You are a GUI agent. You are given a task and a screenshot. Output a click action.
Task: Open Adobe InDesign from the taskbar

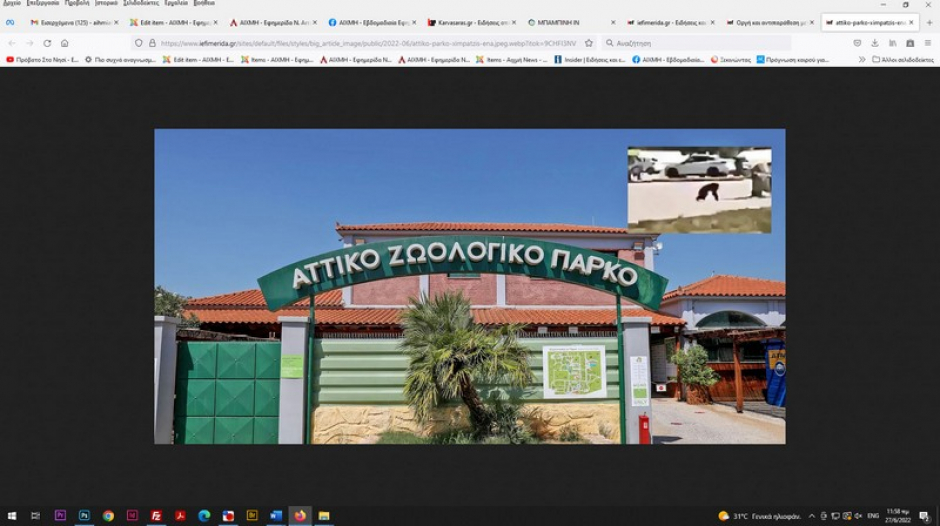point(132,516)
